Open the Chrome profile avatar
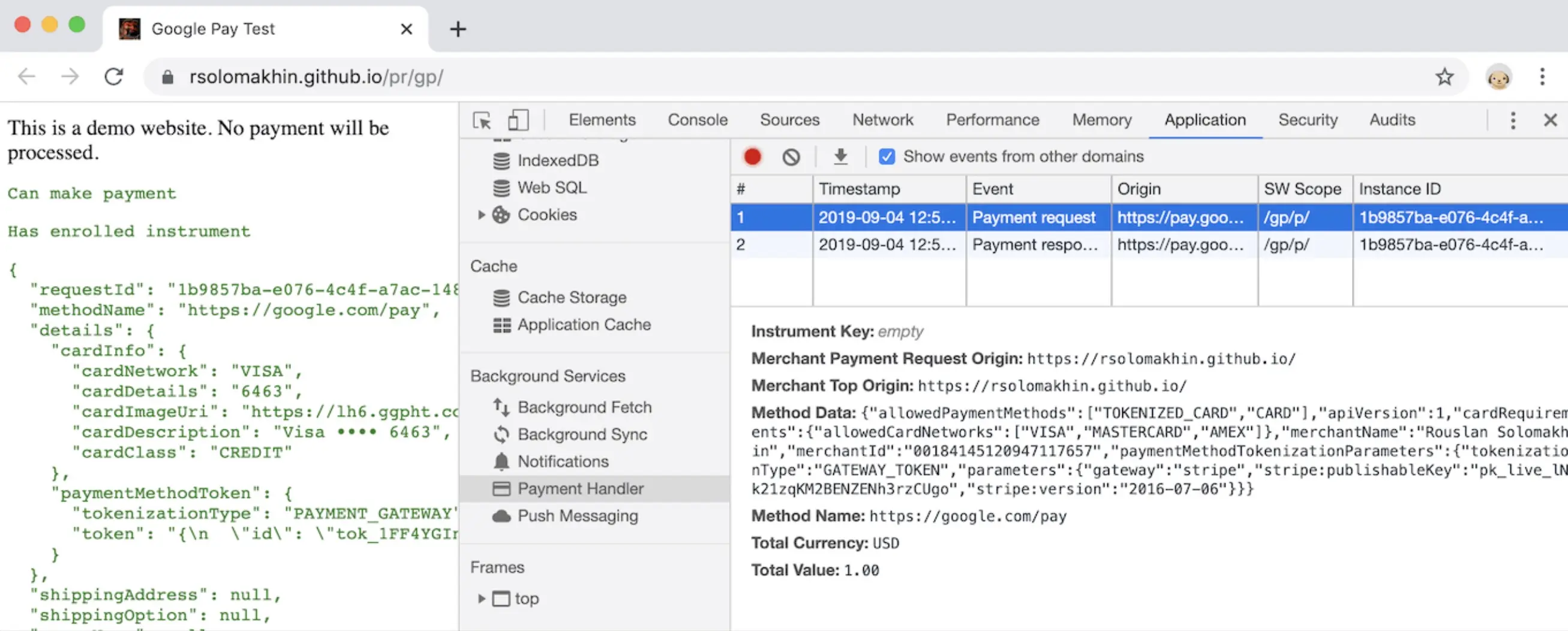 (1498, 77)
